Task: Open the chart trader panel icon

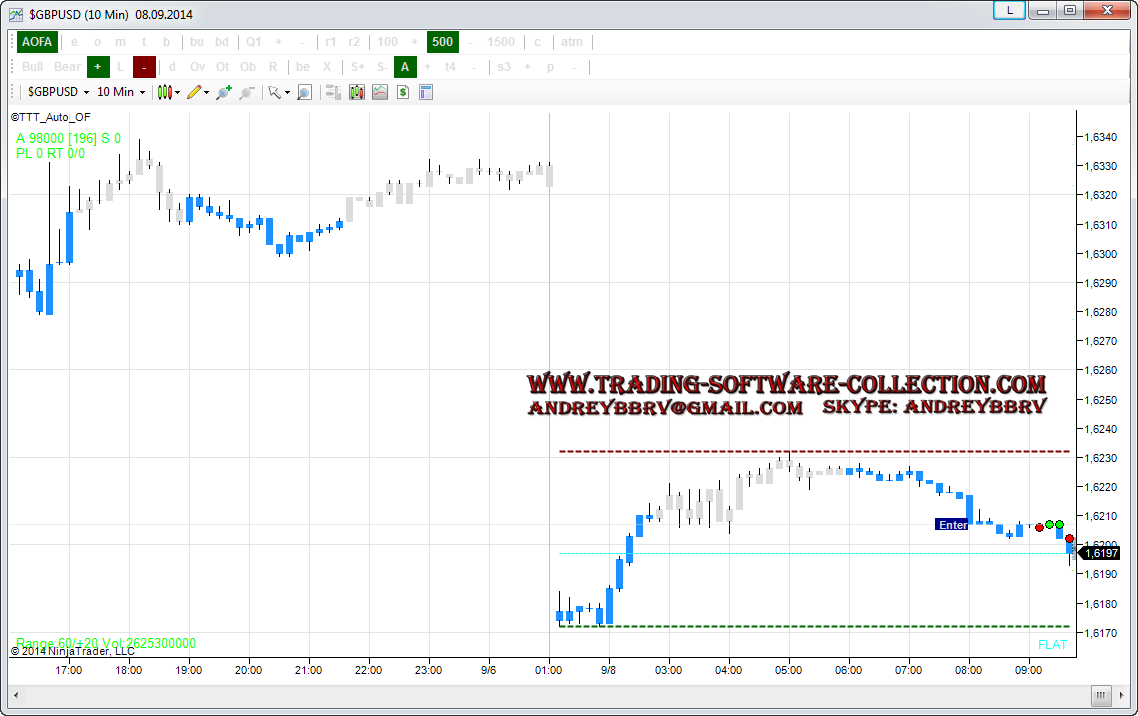Action: (332, 92)
